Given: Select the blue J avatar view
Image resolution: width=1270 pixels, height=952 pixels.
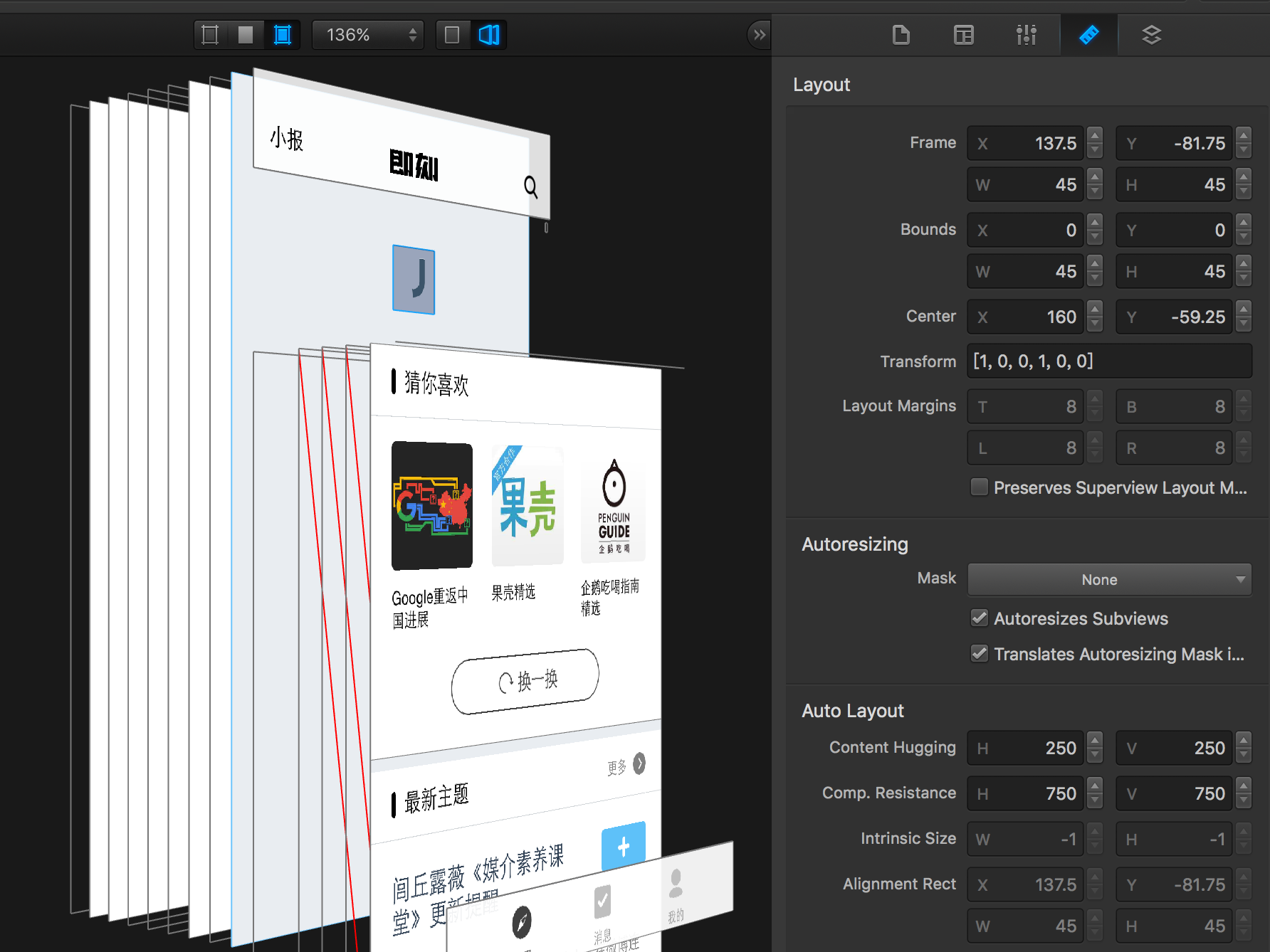Looking at the screenshot, I should click(x=414, y=280).
